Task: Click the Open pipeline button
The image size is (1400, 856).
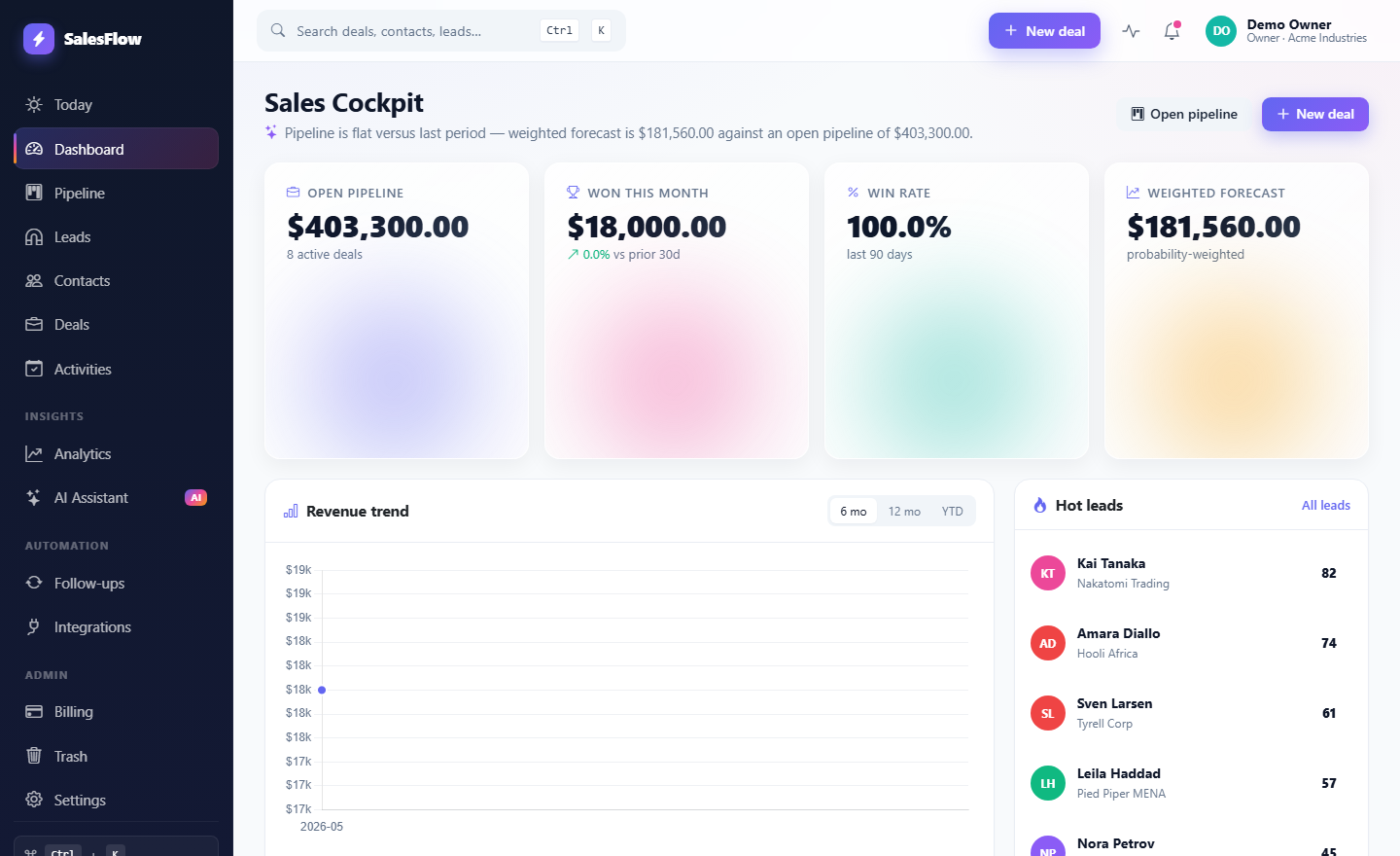Action: (x=1184, y=114)
